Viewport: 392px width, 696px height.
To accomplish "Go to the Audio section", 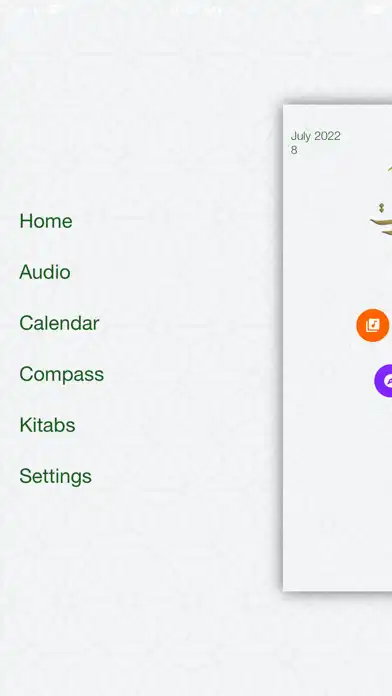I will point(45,272).
